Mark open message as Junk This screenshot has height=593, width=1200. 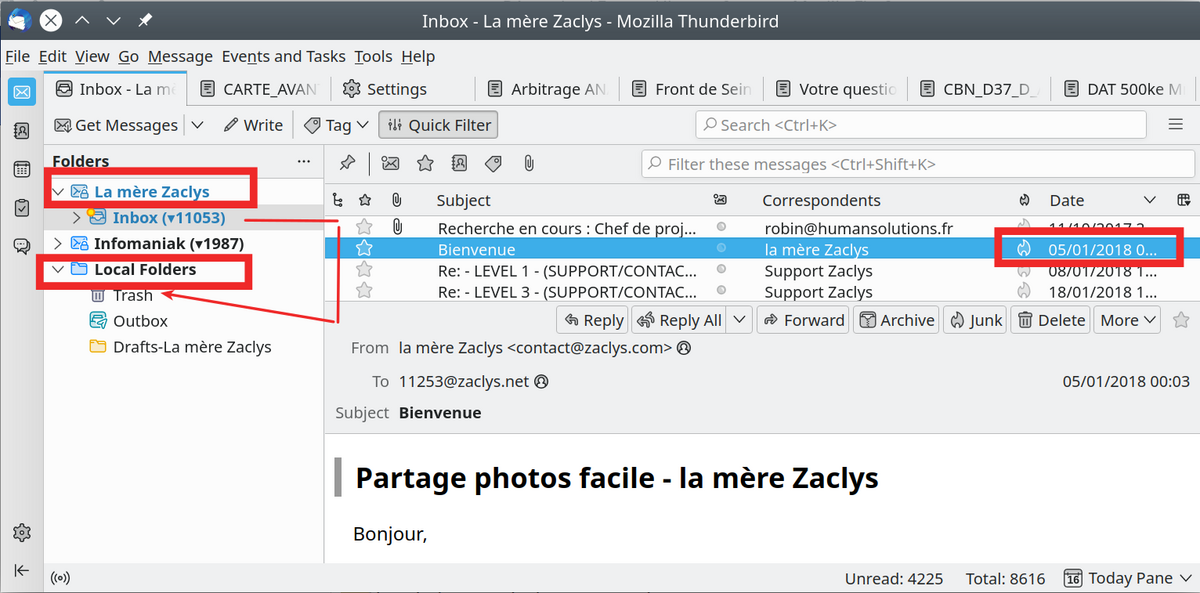click(974, 320)
